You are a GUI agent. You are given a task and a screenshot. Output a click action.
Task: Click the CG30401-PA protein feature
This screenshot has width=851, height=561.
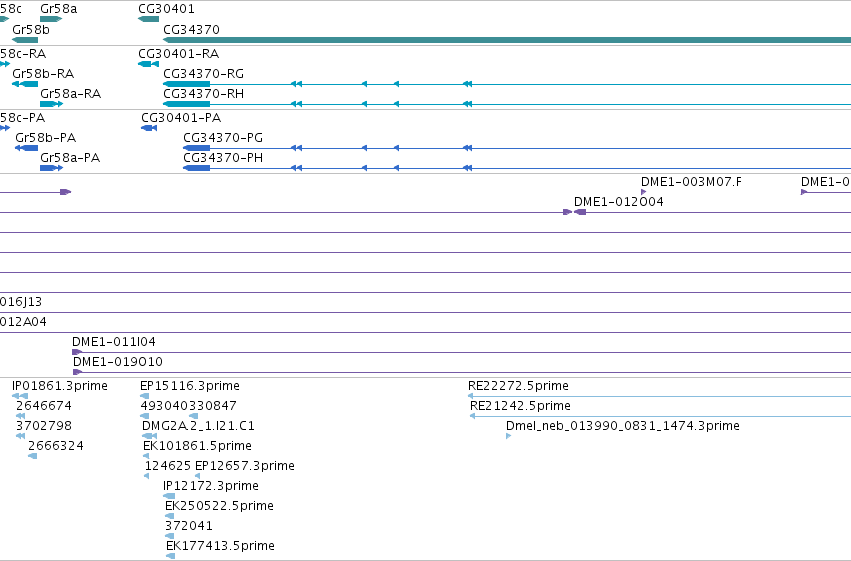click(149, 128)
